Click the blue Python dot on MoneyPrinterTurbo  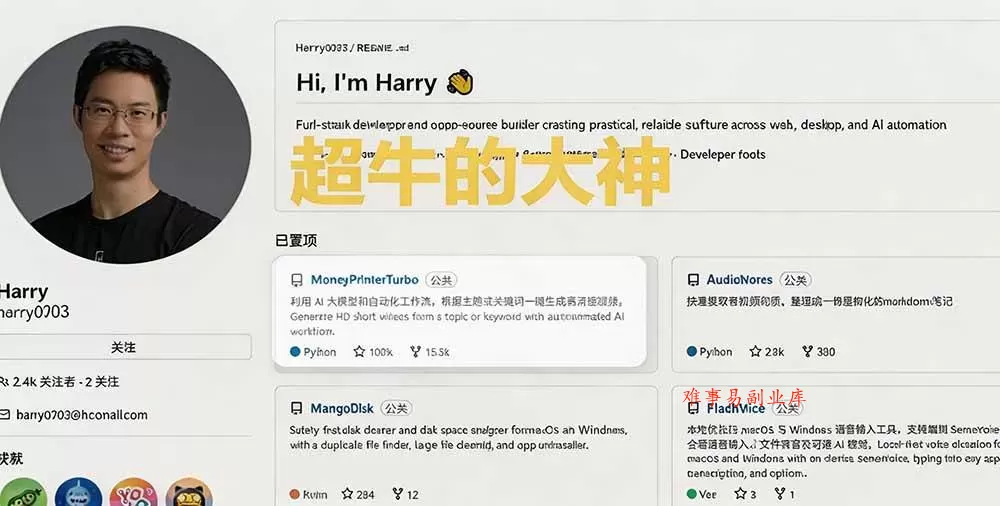coord(295,352)
